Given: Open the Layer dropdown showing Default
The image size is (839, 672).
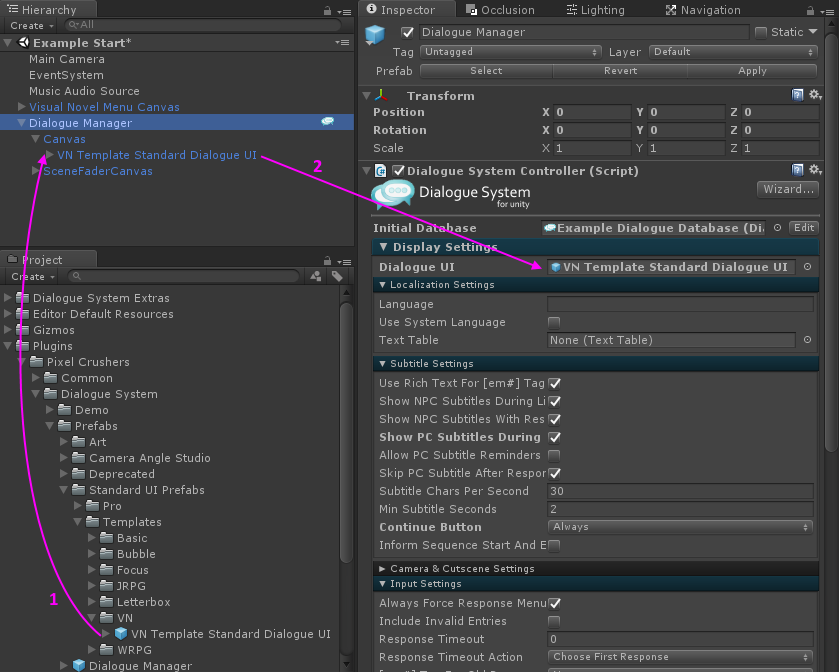Looking at the screenshot, I should (x=733, y=52).
